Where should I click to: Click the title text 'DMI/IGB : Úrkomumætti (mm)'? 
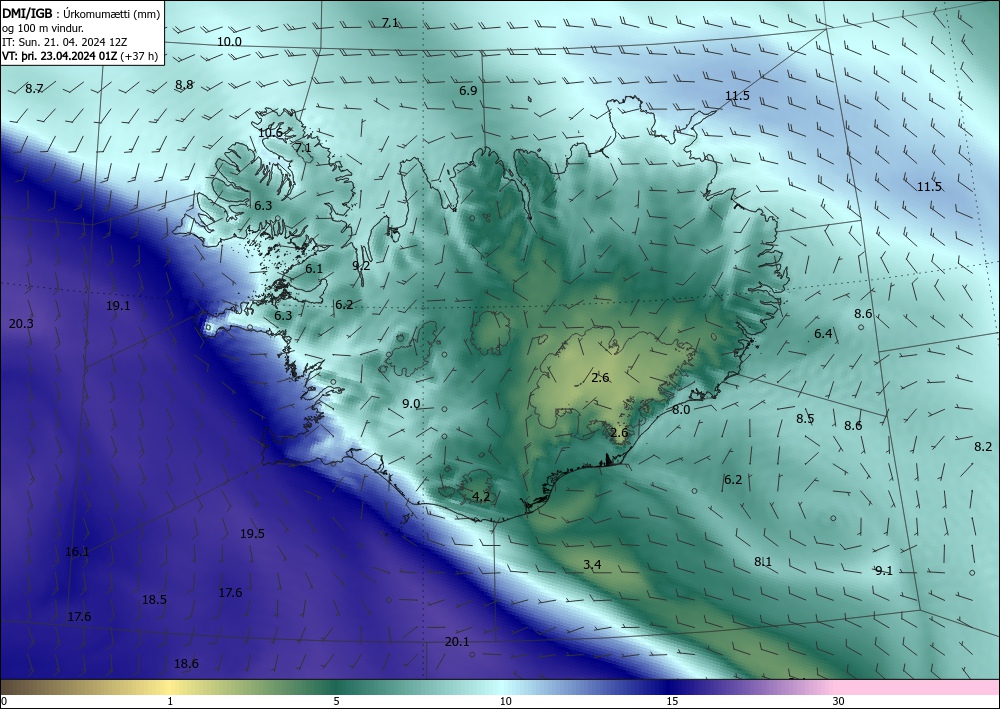[81, 13]
